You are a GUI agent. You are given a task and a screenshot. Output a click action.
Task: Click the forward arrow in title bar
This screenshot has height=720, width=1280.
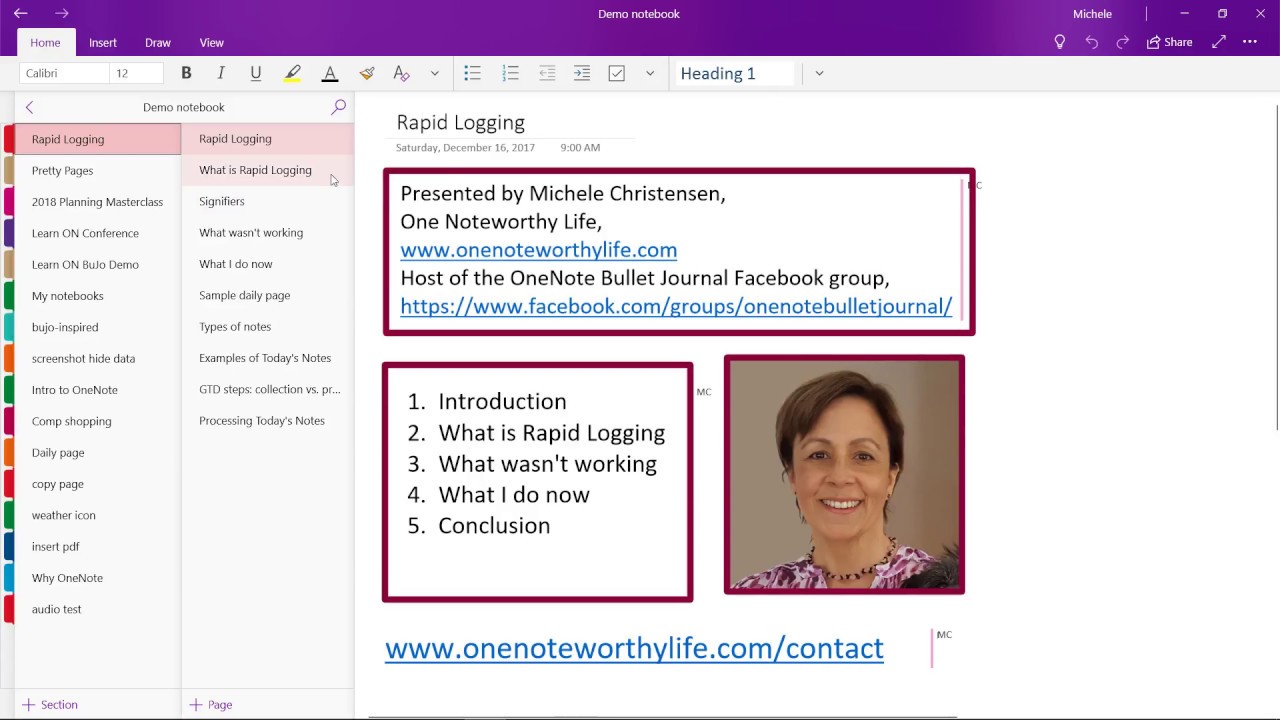[x=62, y=14]
